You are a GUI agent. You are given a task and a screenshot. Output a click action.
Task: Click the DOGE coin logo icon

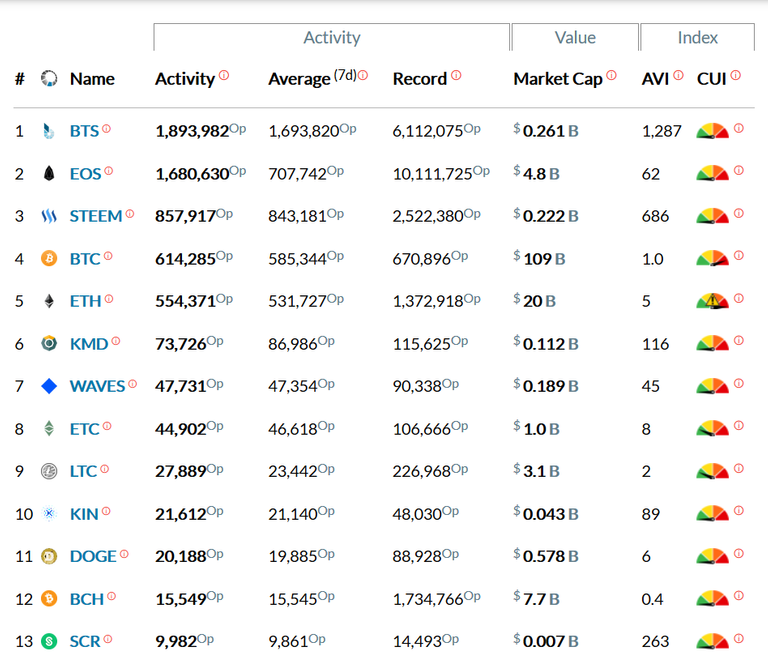click(48, 556)
